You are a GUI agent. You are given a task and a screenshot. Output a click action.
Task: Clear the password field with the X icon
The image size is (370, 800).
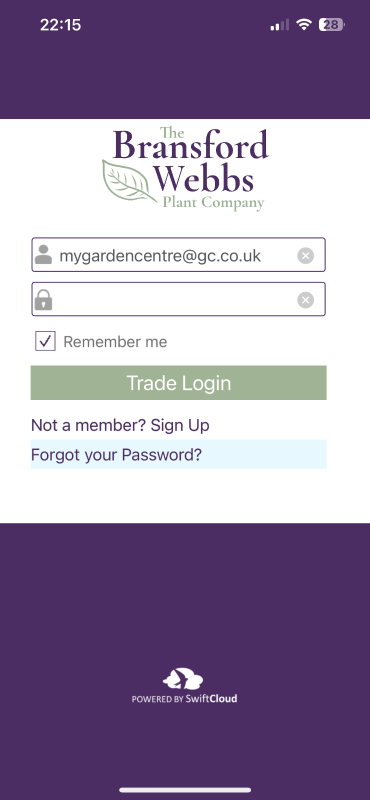point(305,300)
